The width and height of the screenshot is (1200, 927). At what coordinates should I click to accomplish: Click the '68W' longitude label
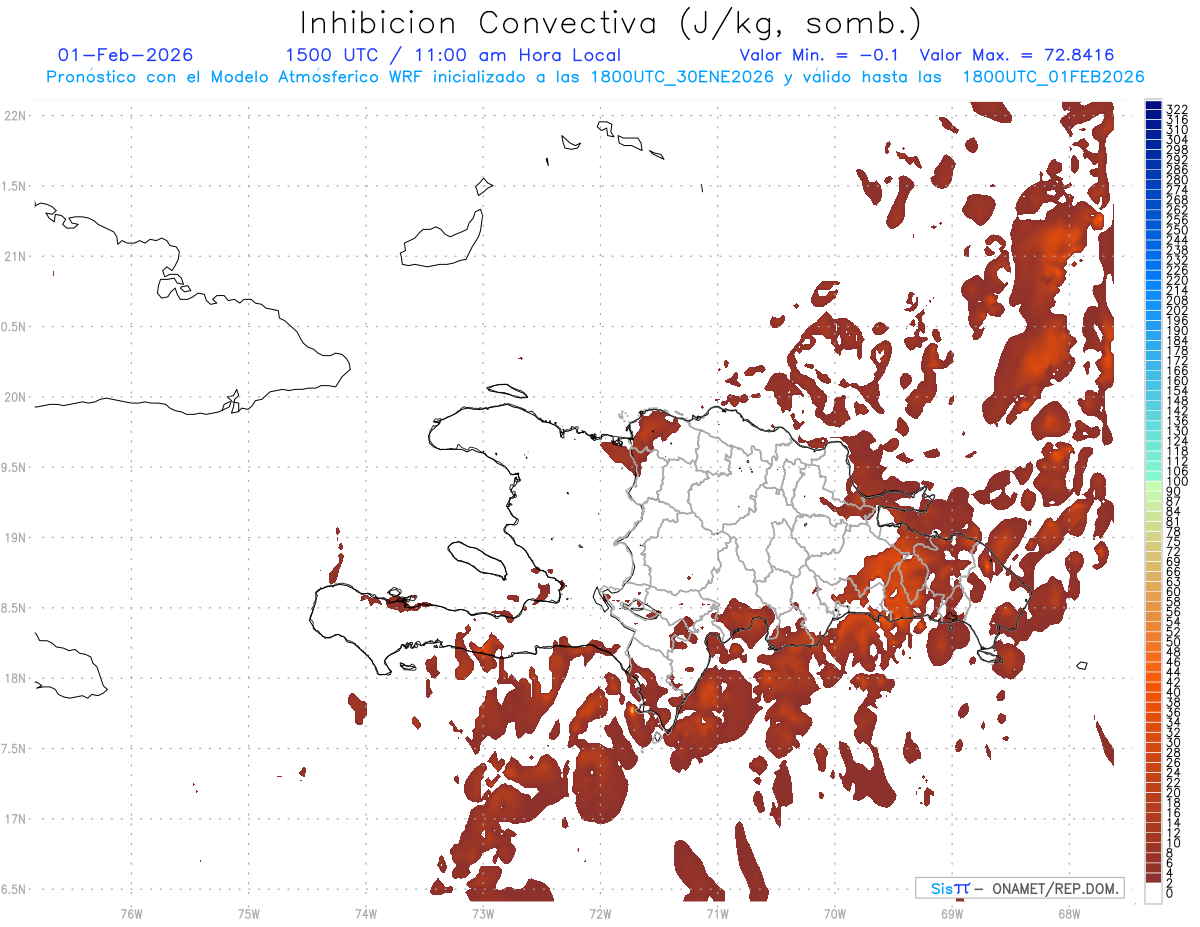click(1069, 913)
